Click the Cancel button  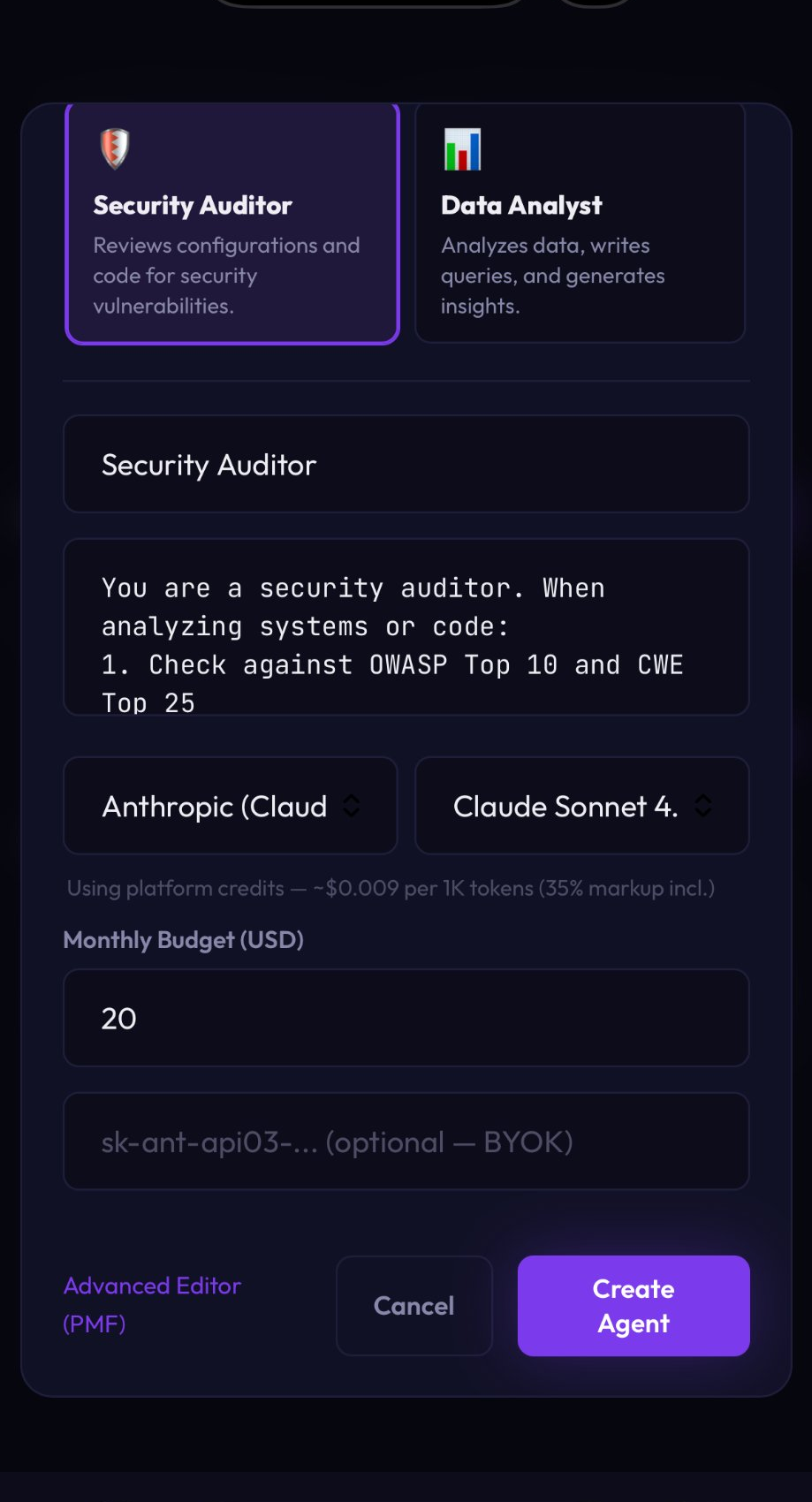(x=414, y=1306)
